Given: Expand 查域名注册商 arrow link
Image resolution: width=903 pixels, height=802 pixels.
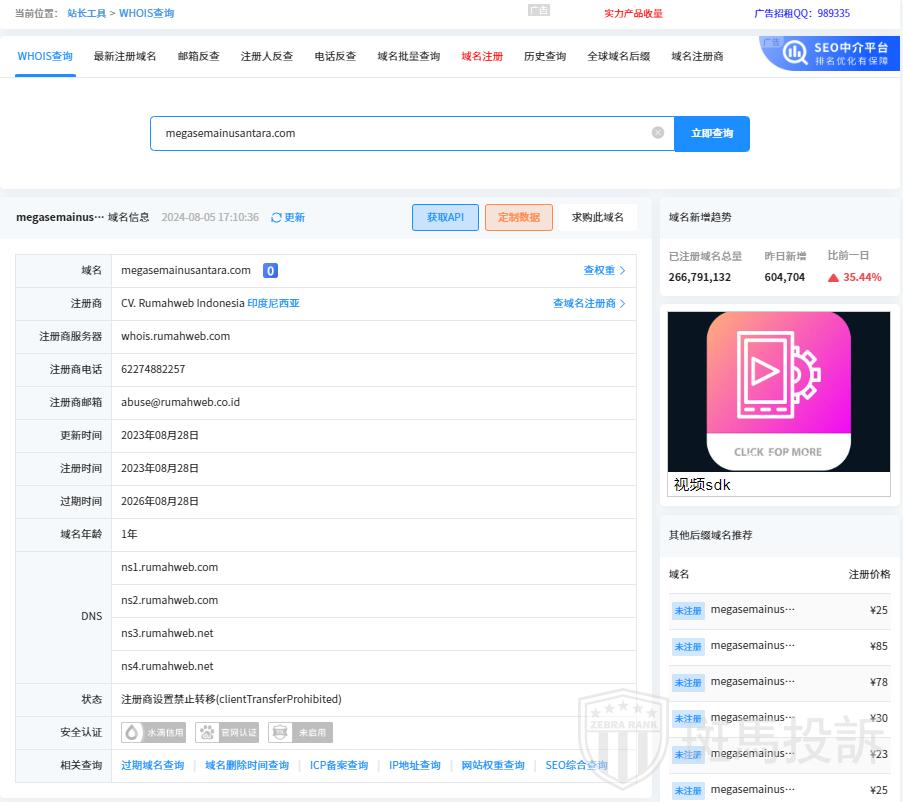Looking at the screenshot, I should point(589,303).
